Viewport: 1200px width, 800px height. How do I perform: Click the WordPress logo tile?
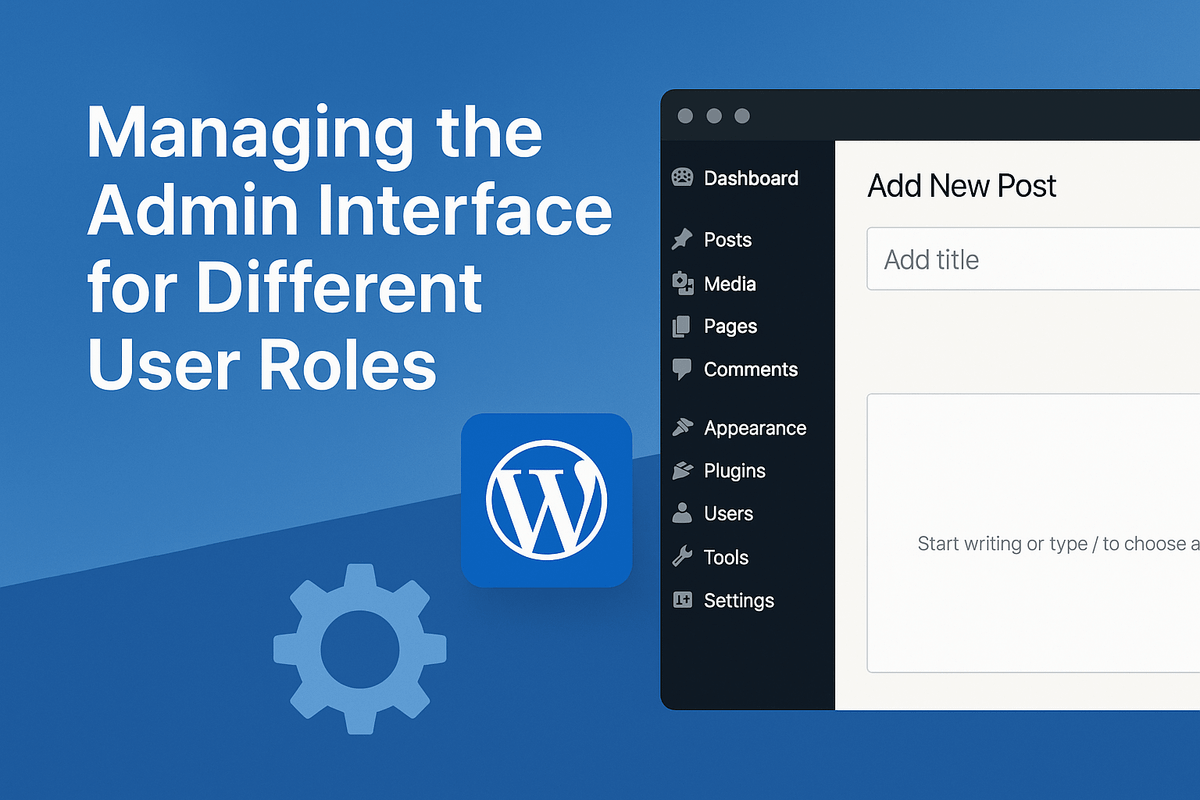(547, 500)
